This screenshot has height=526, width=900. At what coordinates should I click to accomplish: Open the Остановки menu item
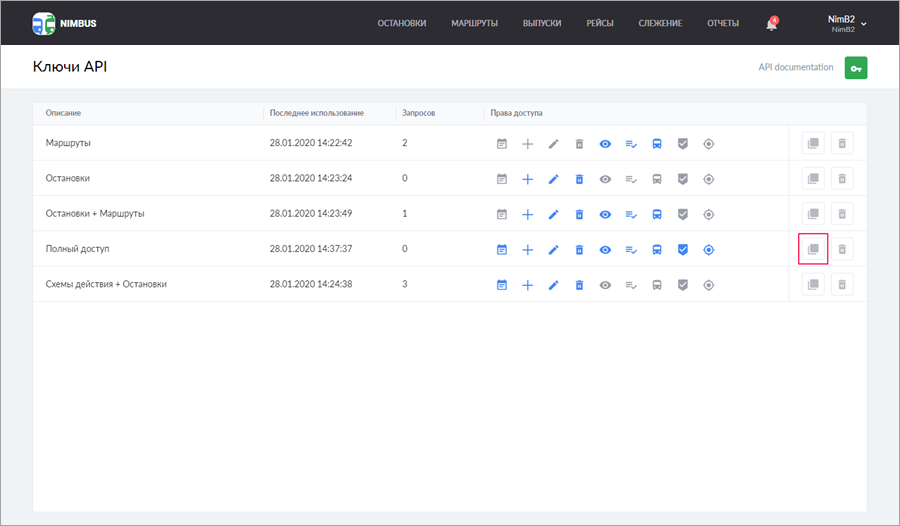point(402,23)
